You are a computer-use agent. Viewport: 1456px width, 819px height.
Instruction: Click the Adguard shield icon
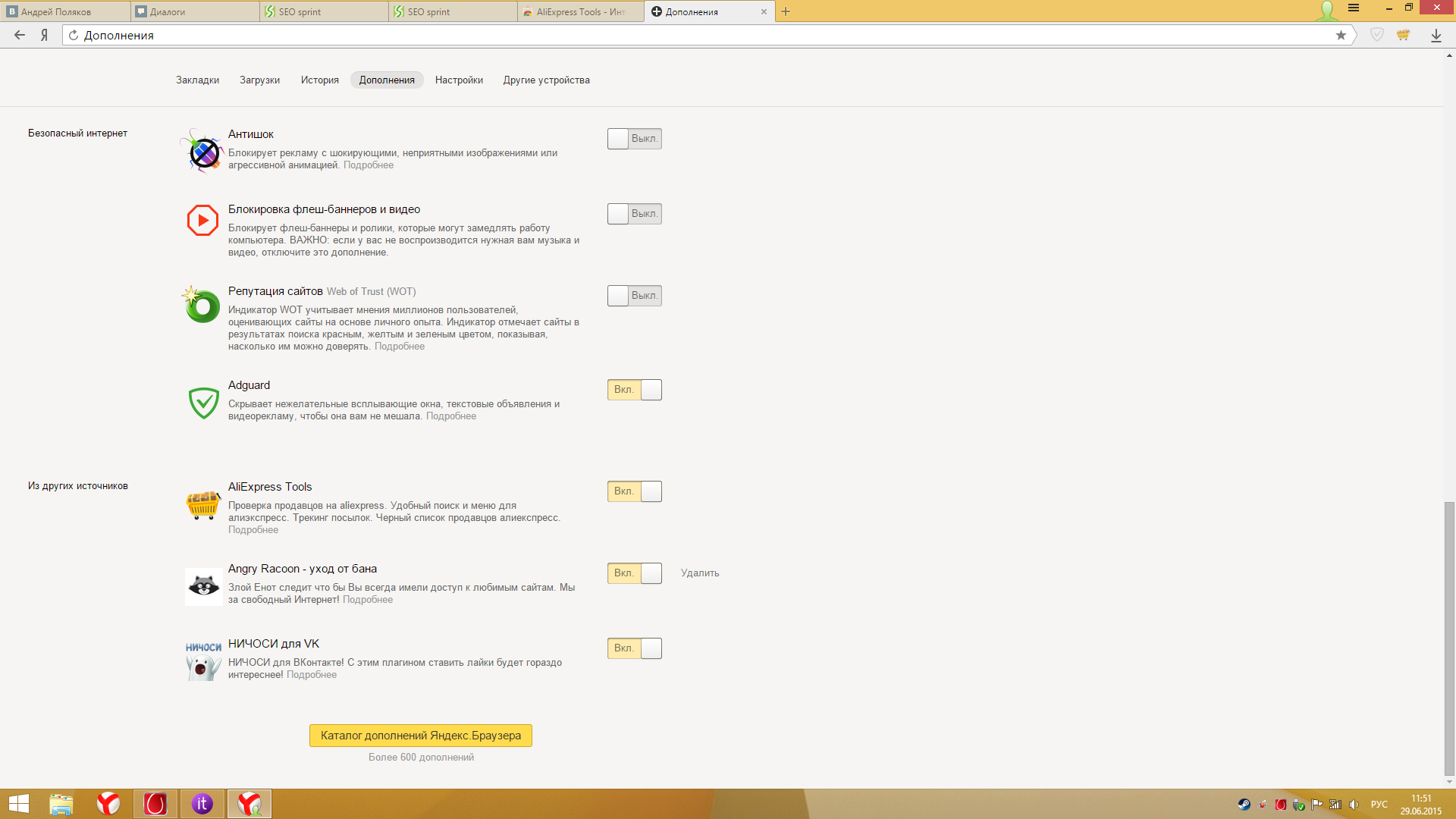pyautogui.click(x=203, y=403)
